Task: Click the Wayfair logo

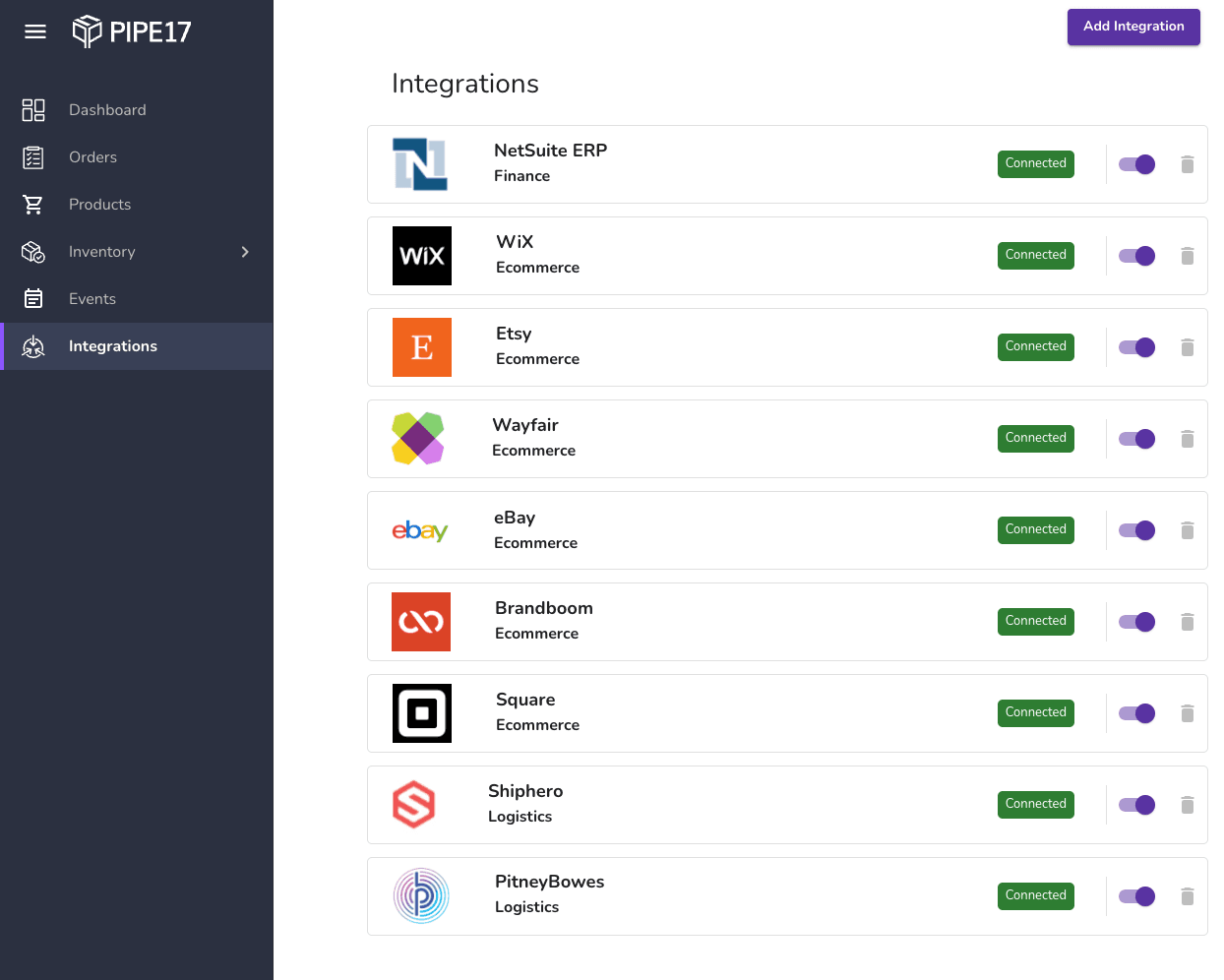Action: 418,439
